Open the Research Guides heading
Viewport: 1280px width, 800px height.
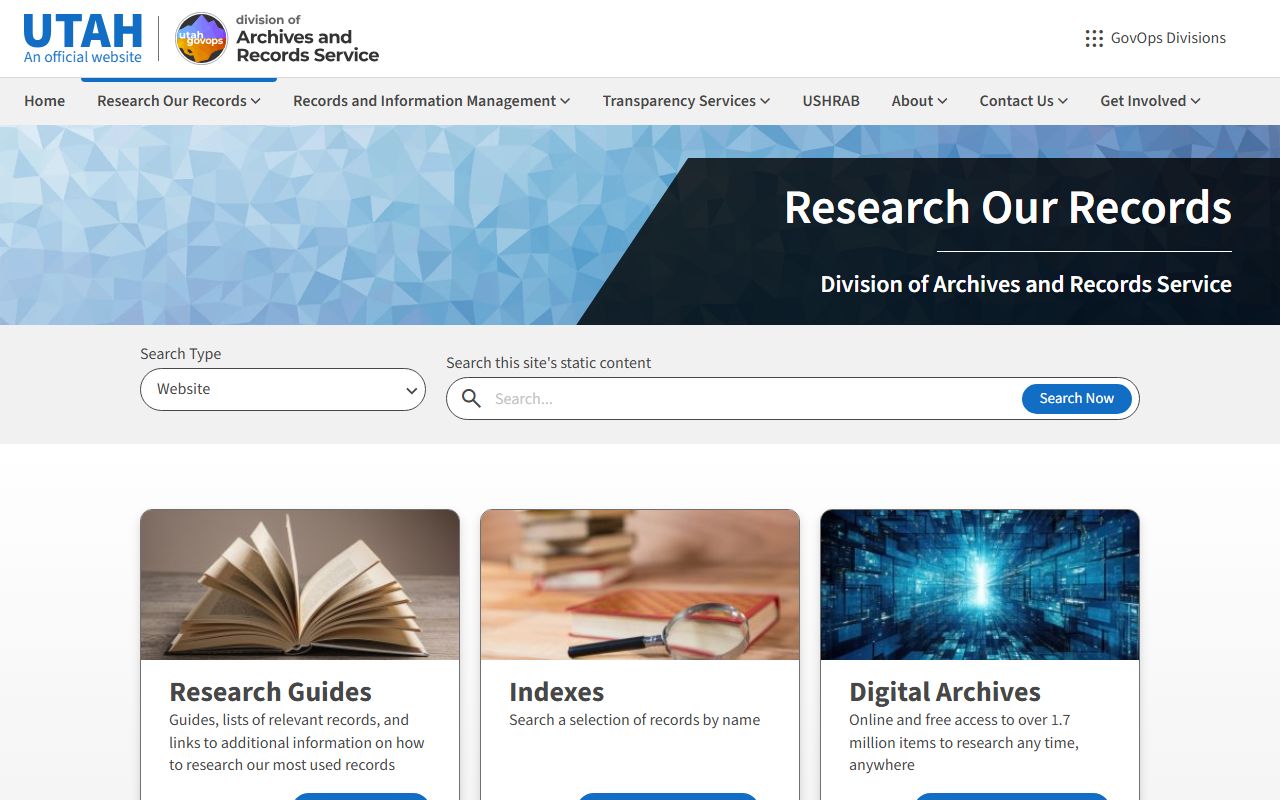270,692
